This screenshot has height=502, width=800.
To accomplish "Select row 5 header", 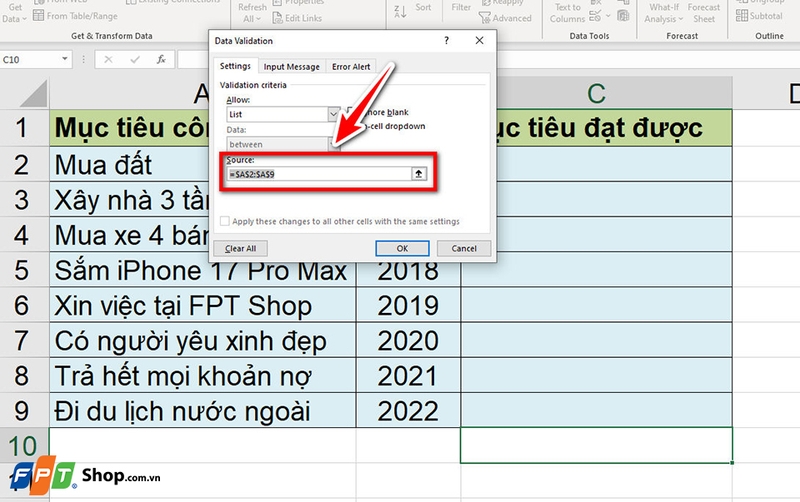I will [x=24, y=270].
